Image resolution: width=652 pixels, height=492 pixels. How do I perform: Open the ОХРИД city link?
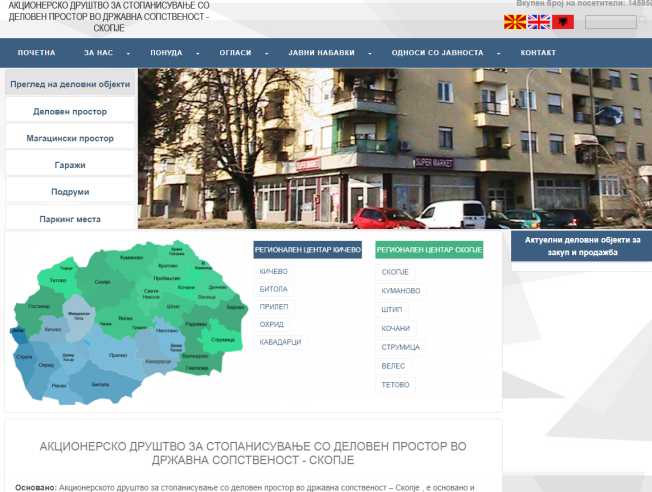272,324
